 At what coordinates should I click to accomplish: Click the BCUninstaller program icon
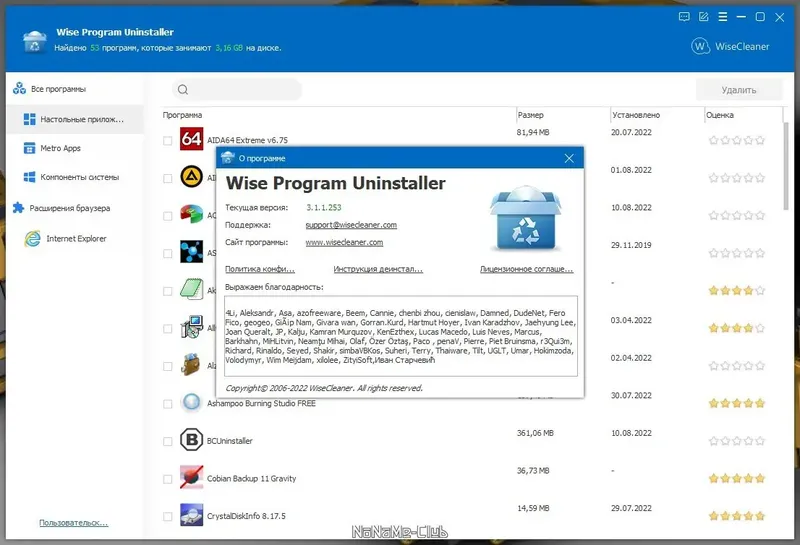click(x=191, y=440)
